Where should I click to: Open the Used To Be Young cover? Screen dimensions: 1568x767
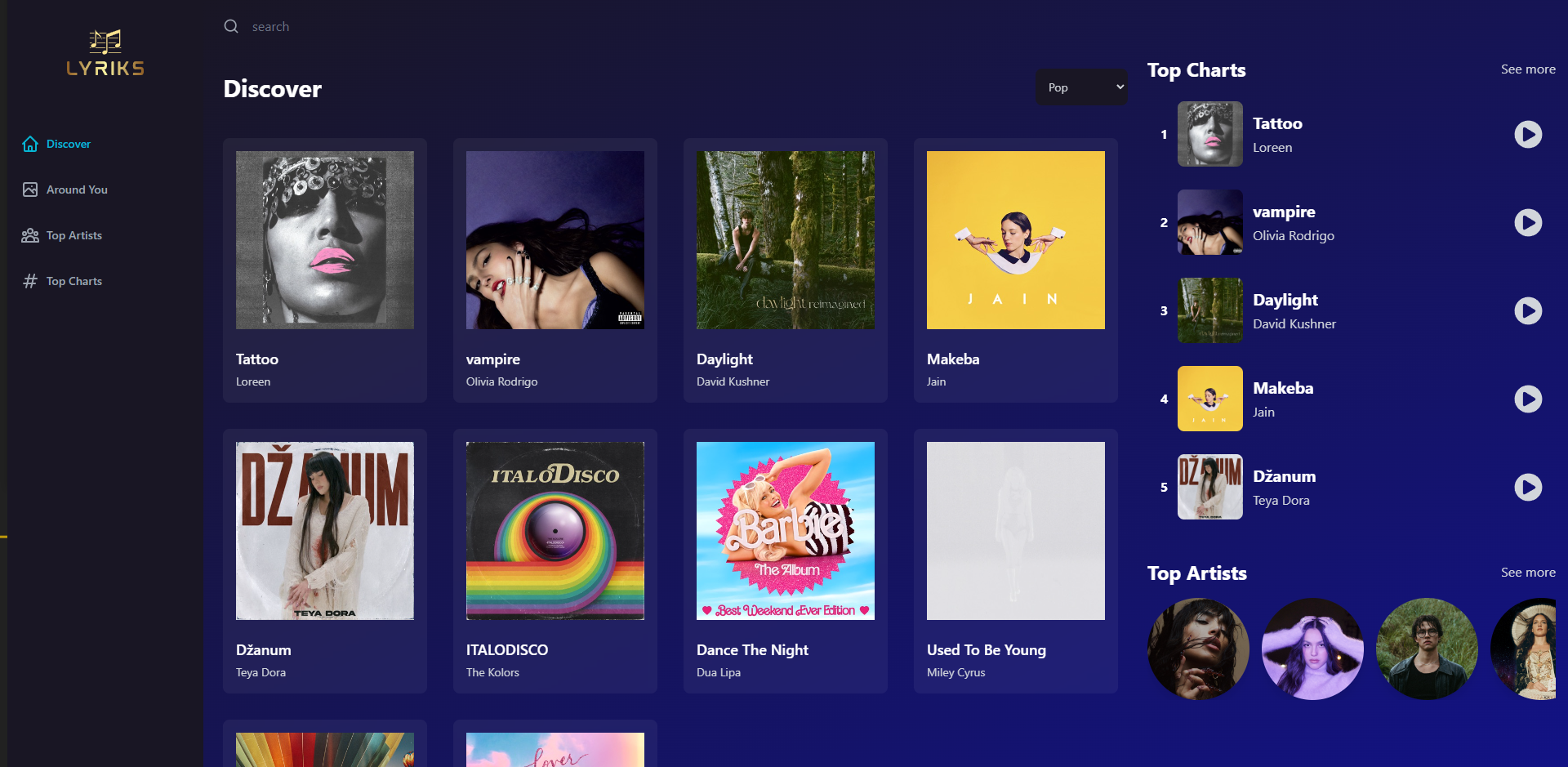click(1016, 531)
